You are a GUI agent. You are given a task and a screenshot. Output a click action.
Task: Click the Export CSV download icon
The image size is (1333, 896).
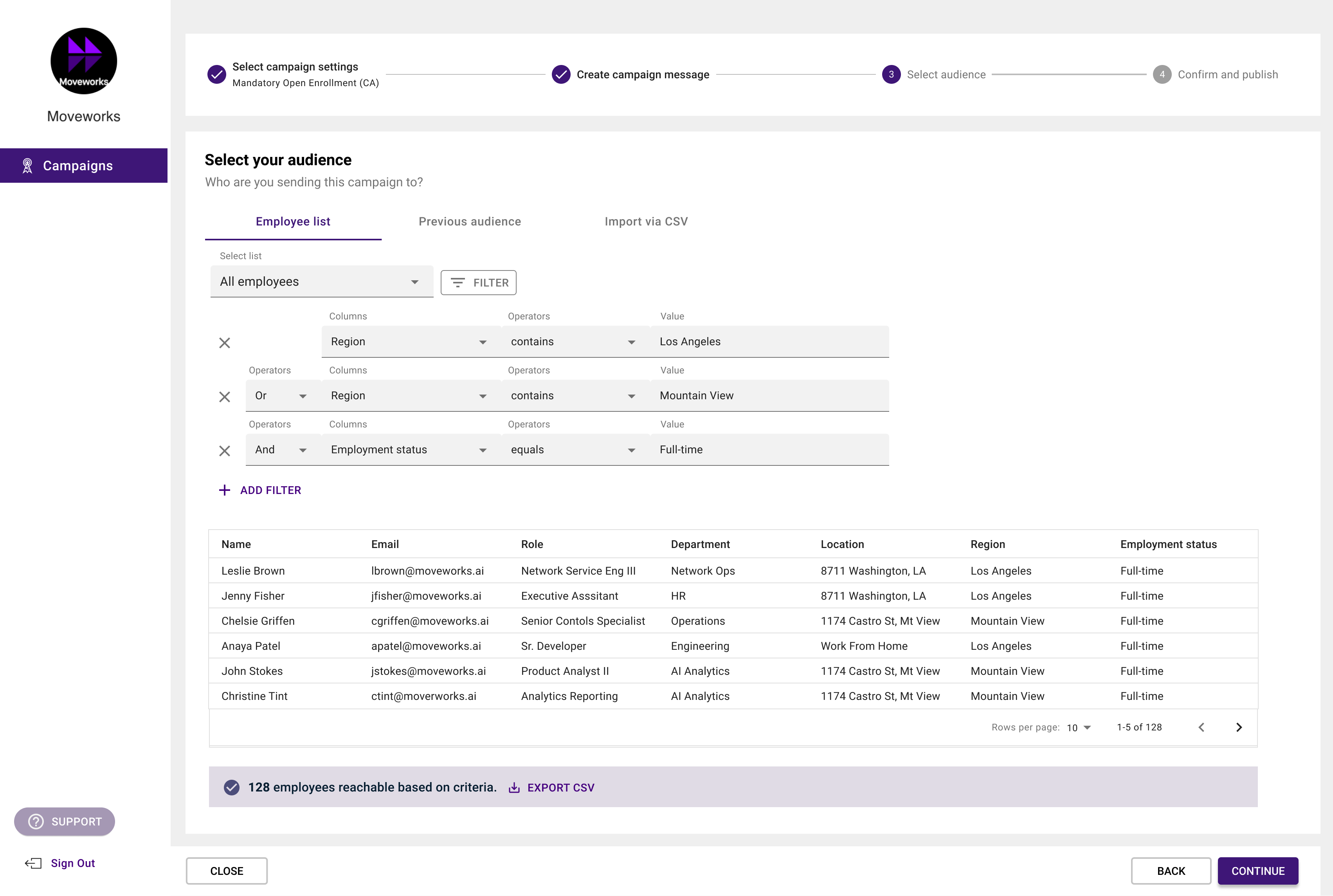pyautogui.click(x=514, y=788)
